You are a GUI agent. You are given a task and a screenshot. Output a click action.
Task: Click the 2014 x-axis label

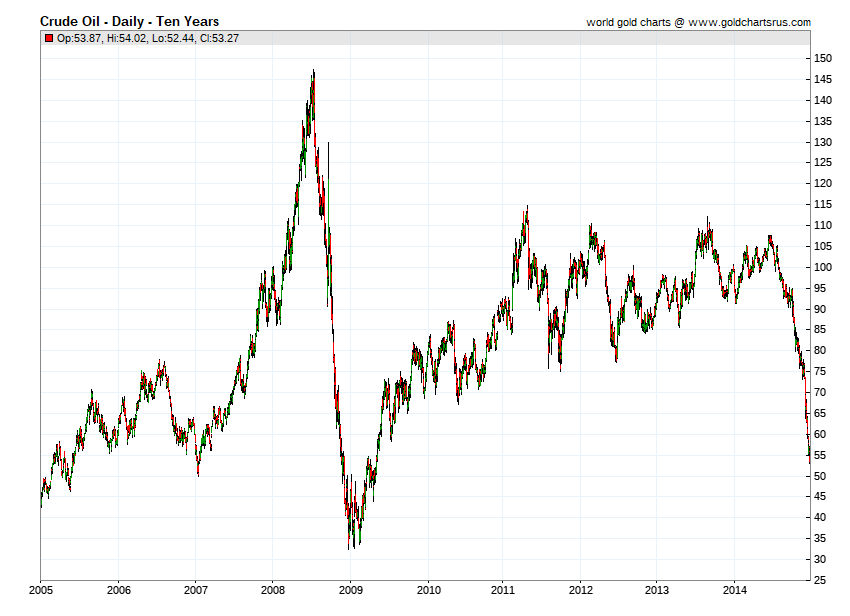pyautogui.click(x=735, y=590)
